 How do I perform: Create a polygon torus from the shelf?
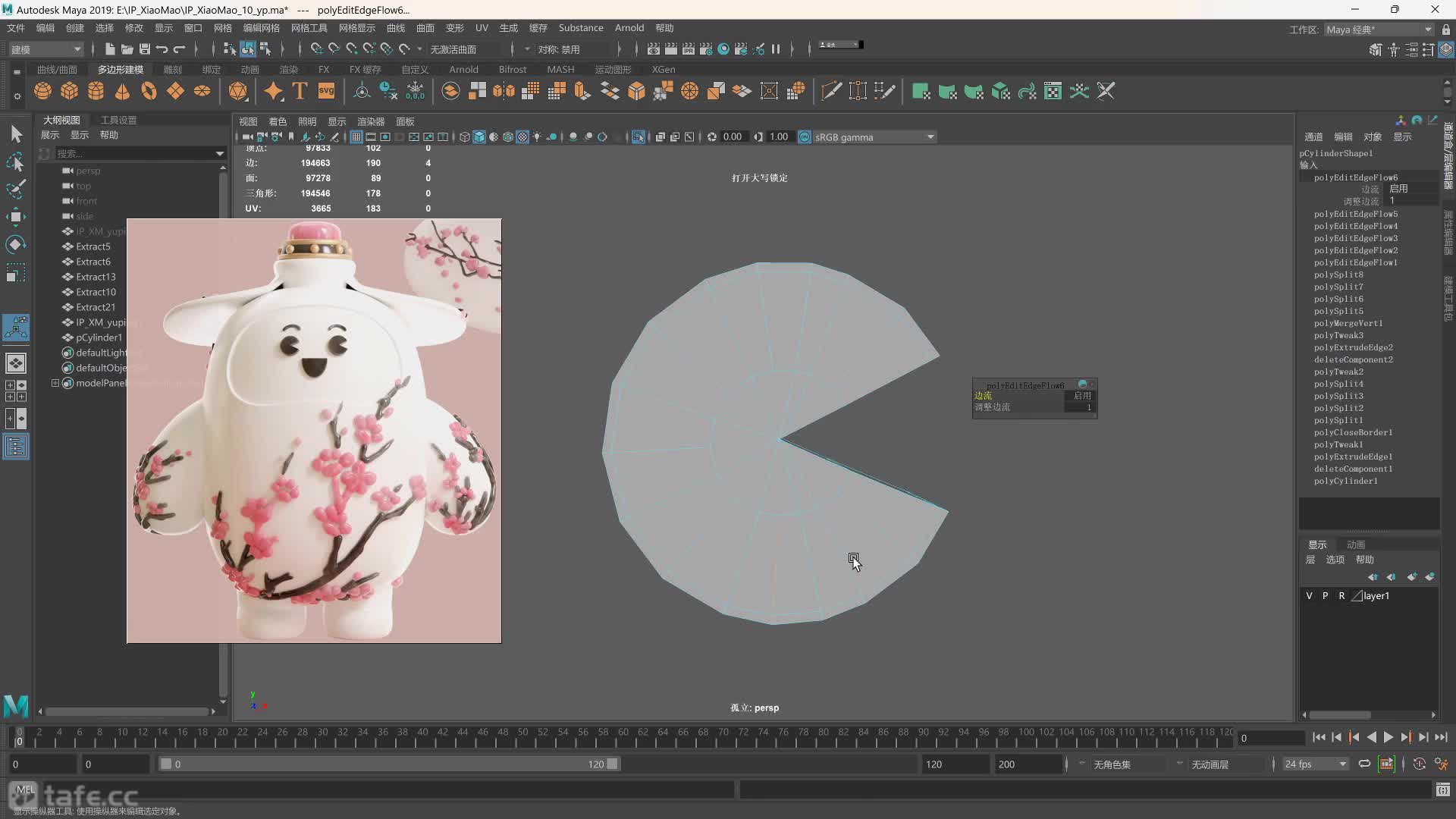coord(149,92)
